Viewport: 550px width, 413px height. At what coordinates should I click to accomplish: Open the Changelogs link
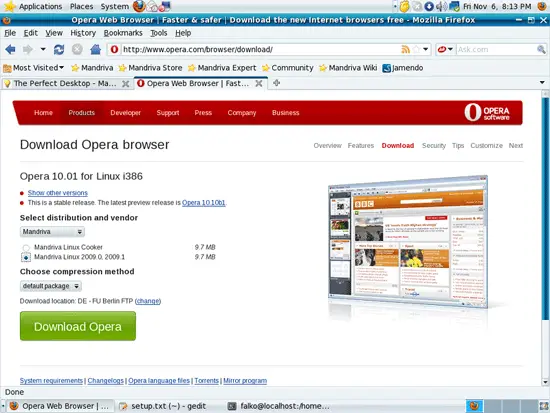(x=106, y=381)
